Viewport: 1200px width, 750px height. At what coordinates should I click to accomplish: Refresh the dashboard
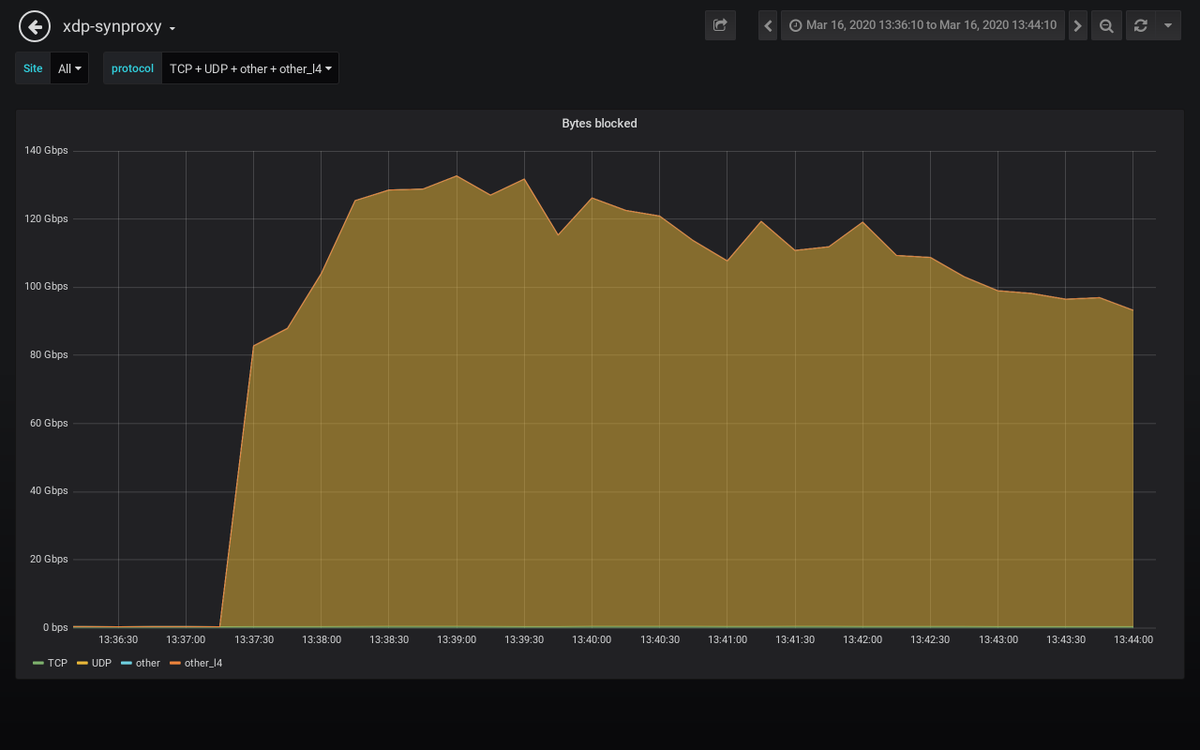(1140, 26)
